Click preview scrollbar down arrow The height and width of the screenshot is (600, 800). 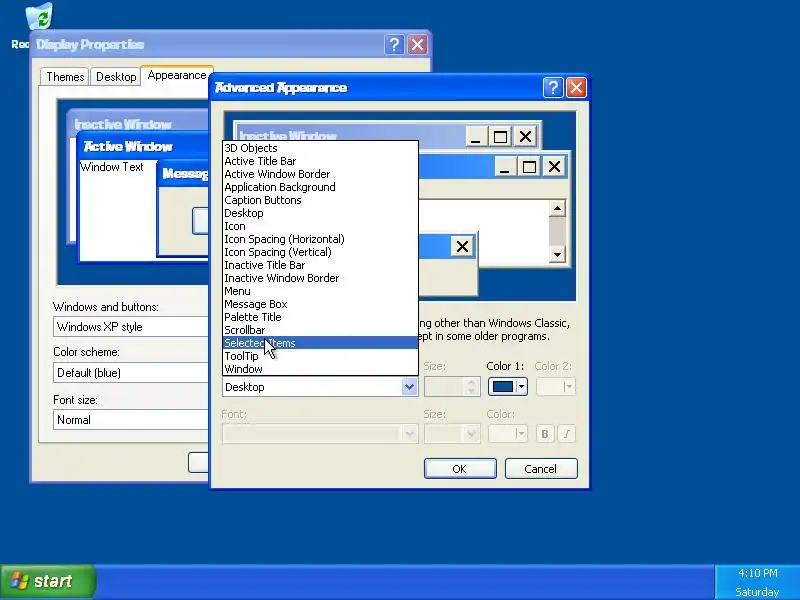tap(557, 254)
